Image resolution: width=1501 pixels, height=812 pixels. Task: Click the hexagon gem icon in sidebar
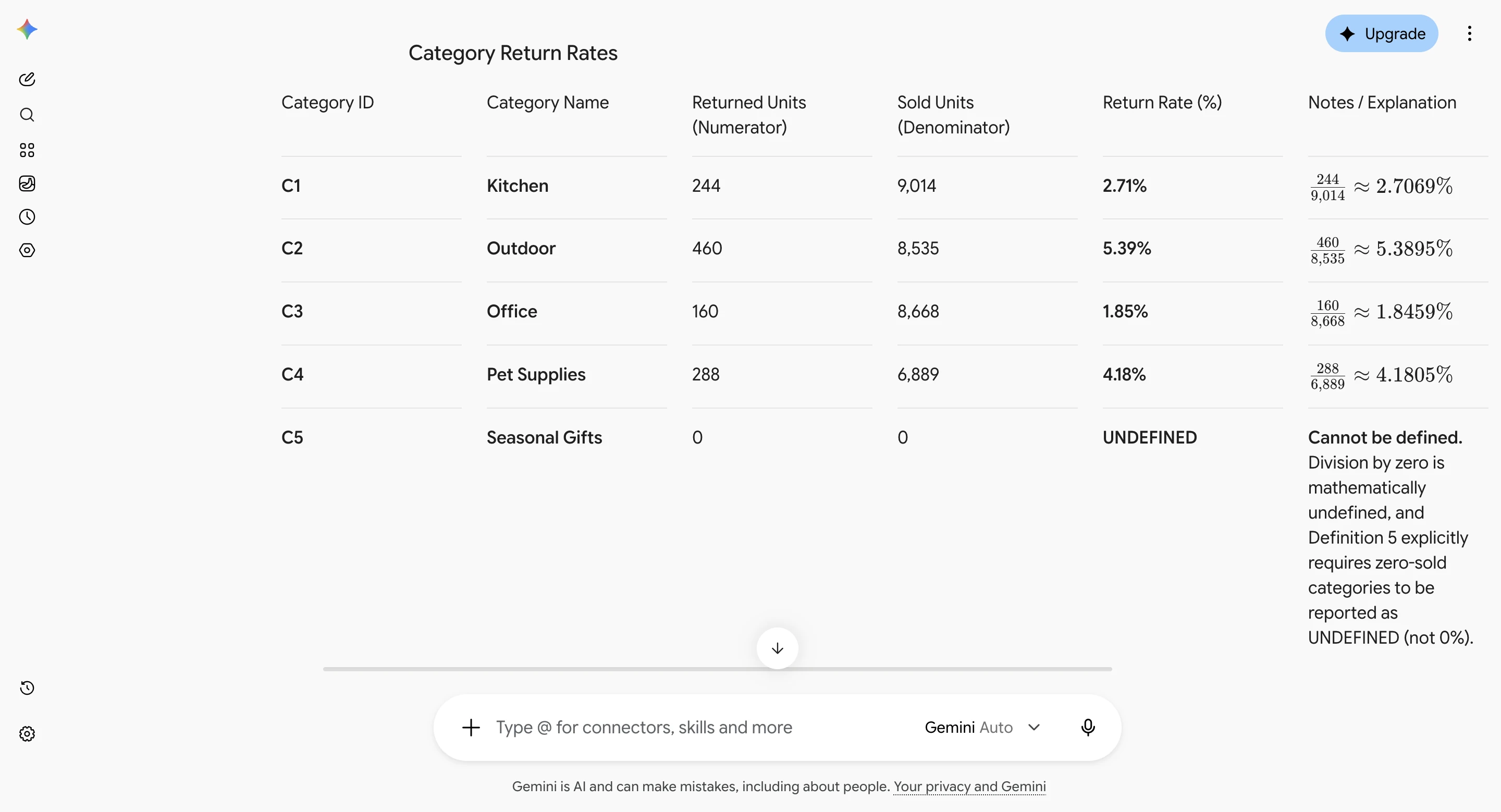click(x=27, y=250)
